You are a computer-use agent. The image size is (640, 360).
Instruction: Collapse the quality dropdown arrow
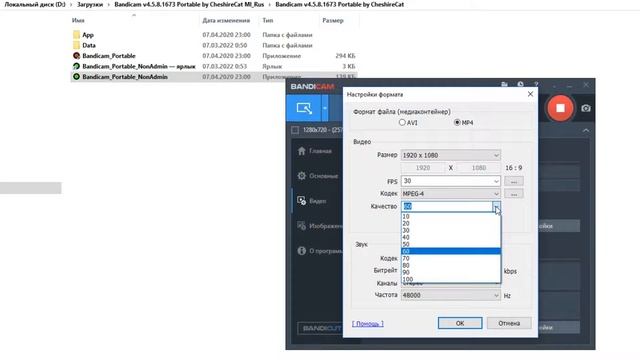click(x=496, y=206)
